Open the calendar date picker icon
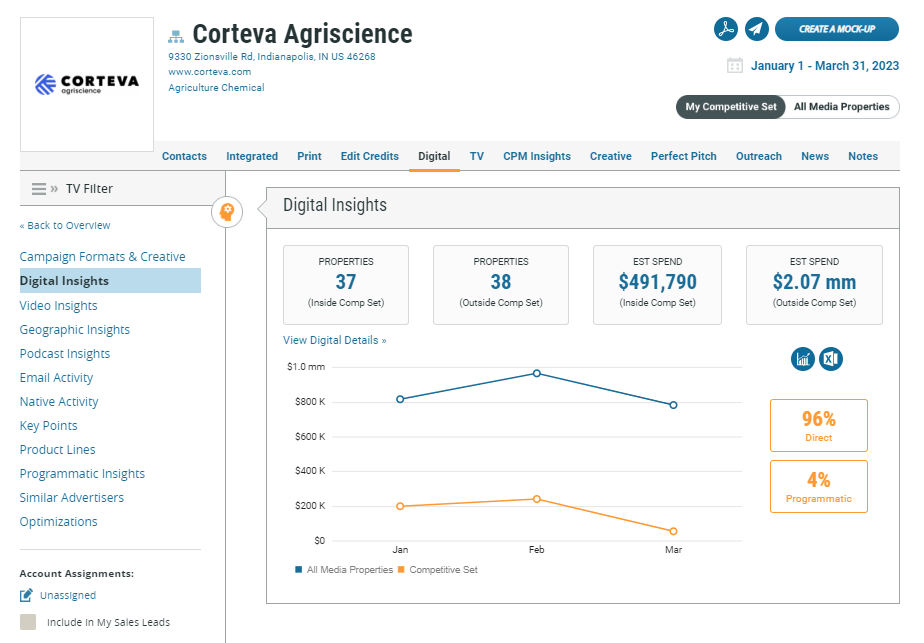 tap(734, 65)
